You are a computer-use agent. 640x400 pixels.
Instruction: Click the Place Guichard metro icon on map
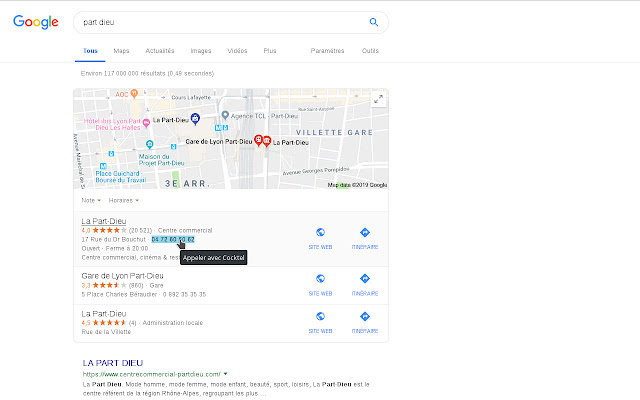[x=103, y=166]
